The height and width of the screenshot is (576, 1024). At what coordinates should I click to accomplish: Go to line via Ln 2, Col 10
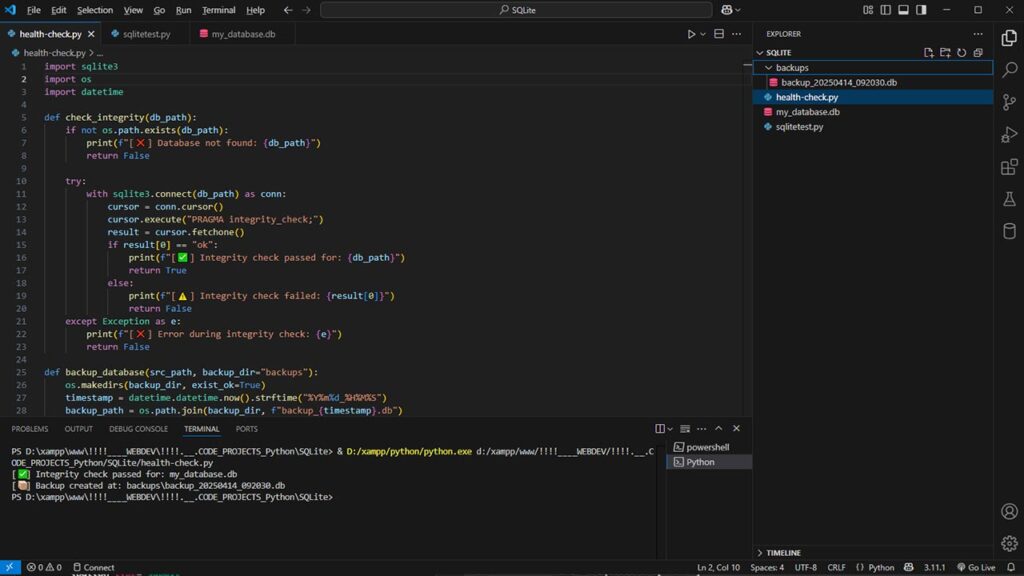pyautogui.click(x=718, y=568)
